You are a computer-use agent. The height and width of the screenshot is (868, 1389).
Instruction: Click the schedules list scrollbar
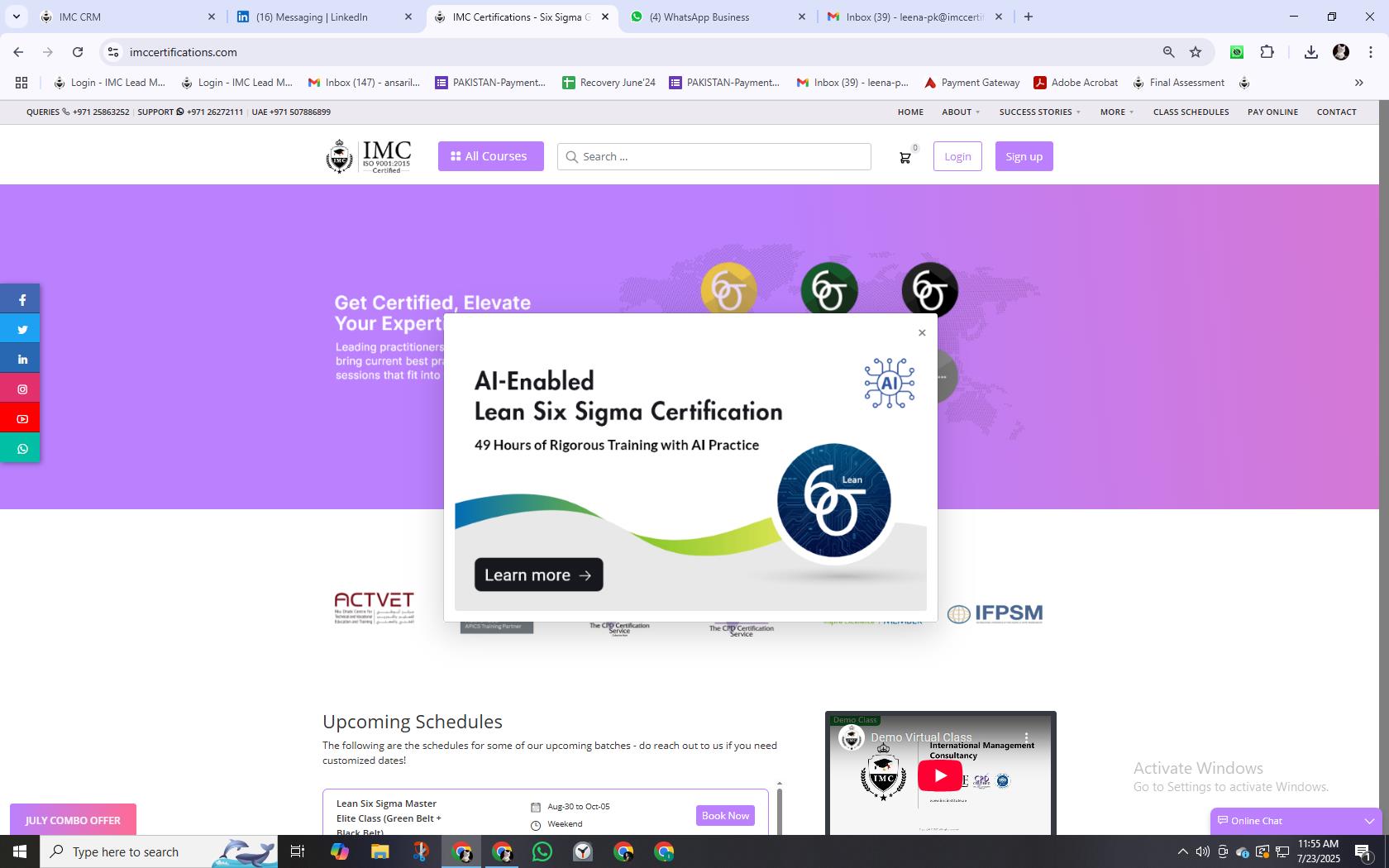coord(779,811)
